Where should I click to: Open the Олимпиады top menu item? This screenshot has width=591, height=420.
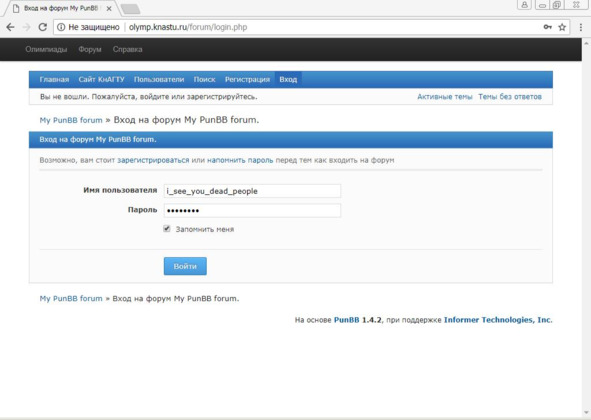[x=46, y=49]
